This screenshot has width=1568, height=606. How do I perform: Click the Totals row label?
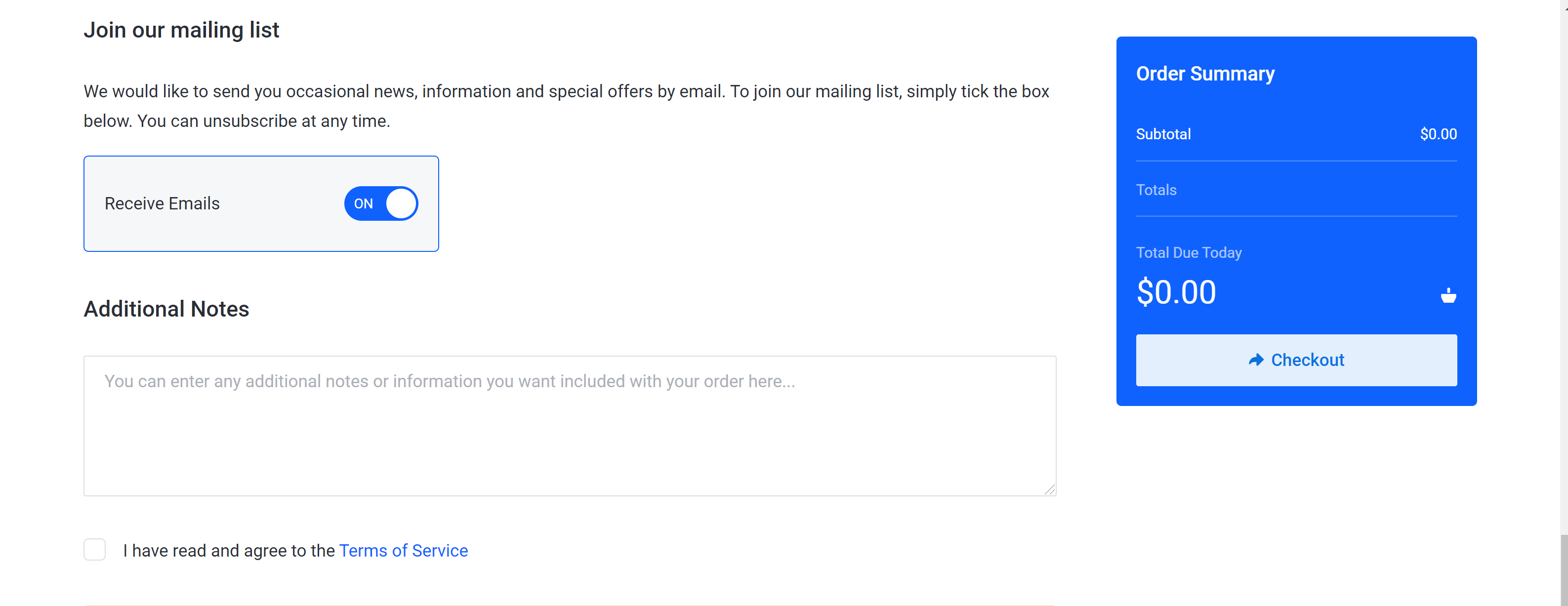tap(1156, 190)
